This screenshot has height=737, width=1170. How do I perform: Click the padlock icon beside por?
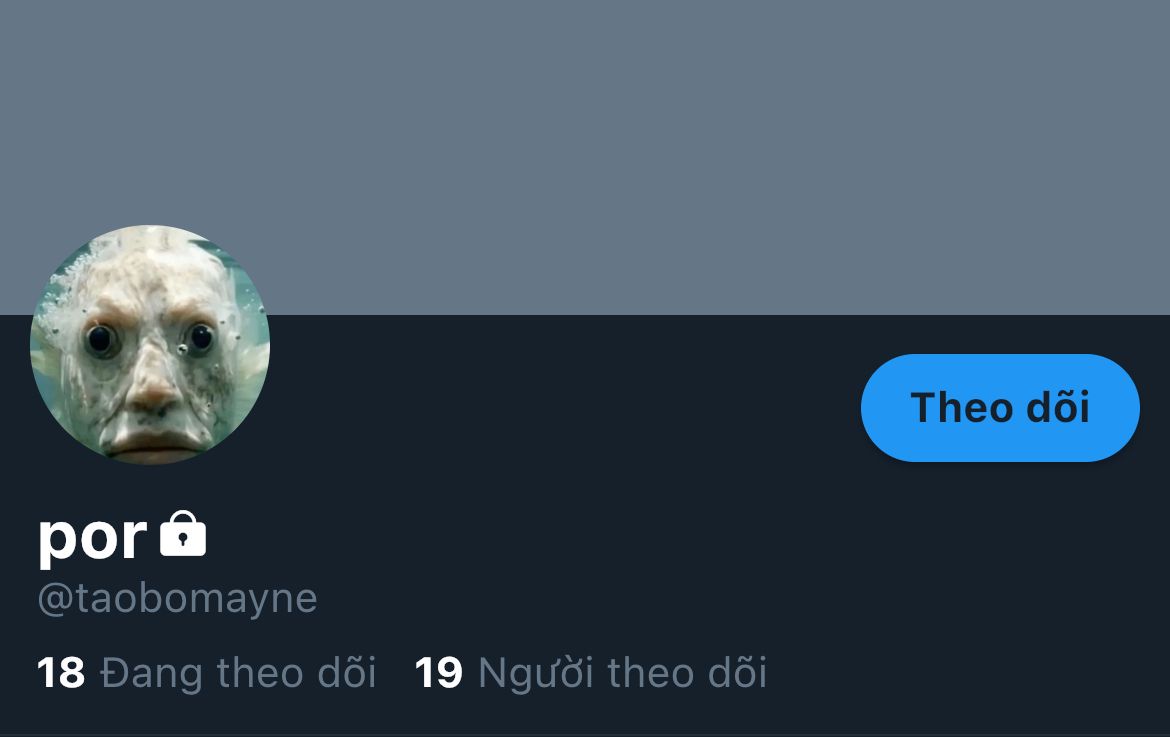[183, 534]
